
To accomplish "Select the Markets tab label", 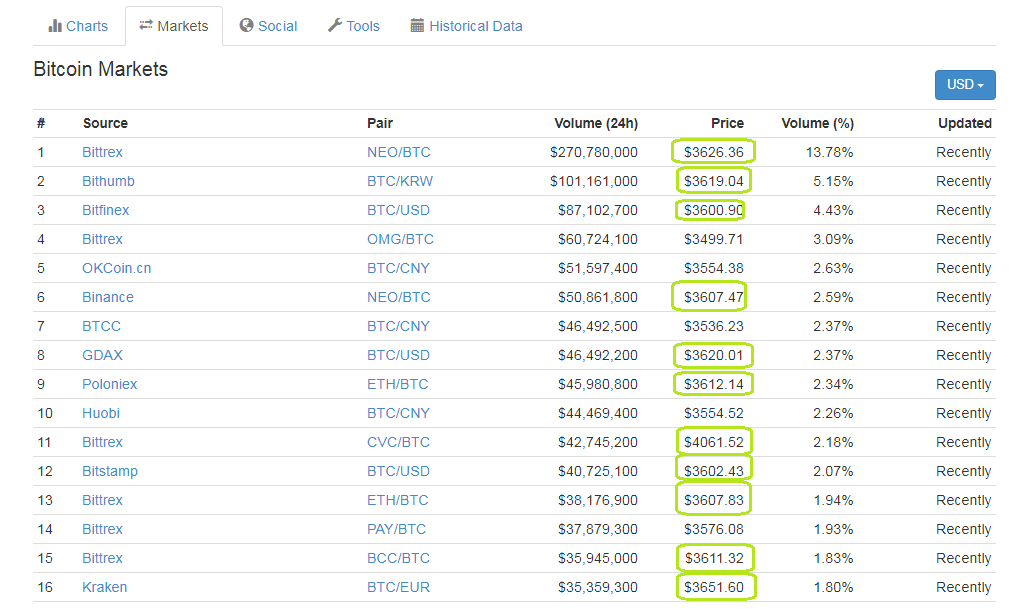I will [x=182, y=26].
